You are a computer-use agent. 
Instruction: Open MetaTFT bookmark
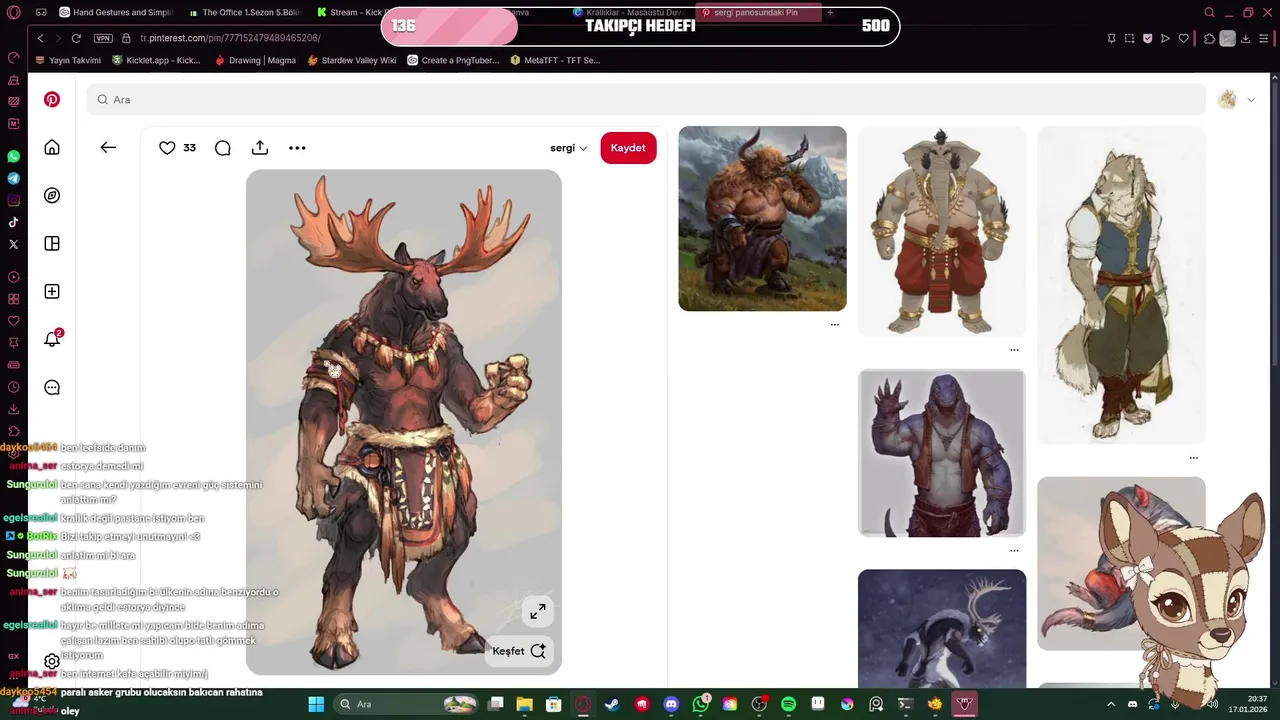click(555, 60)
